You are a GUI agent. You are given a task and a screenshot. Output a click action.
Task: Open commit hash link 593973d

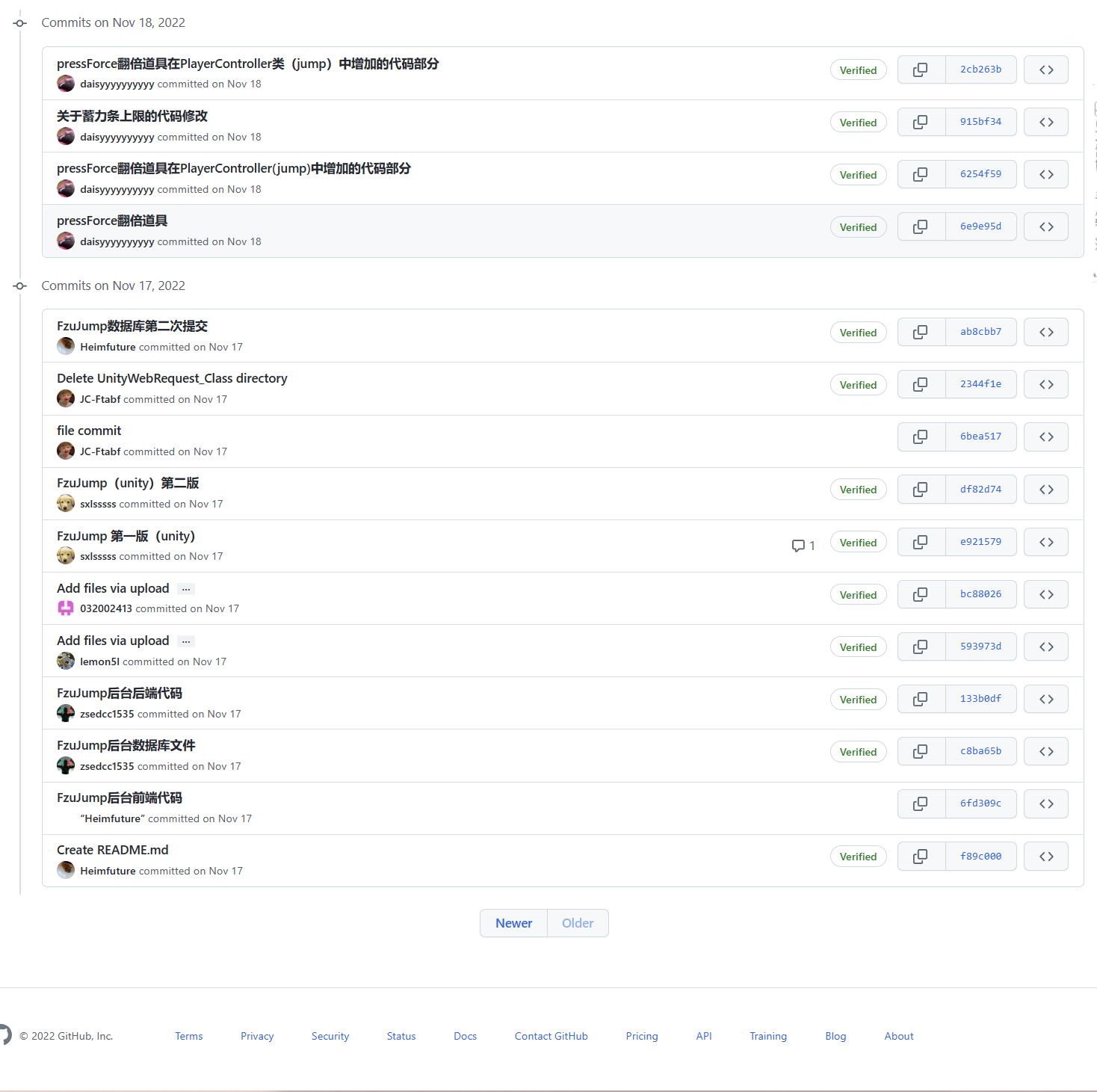981,647
